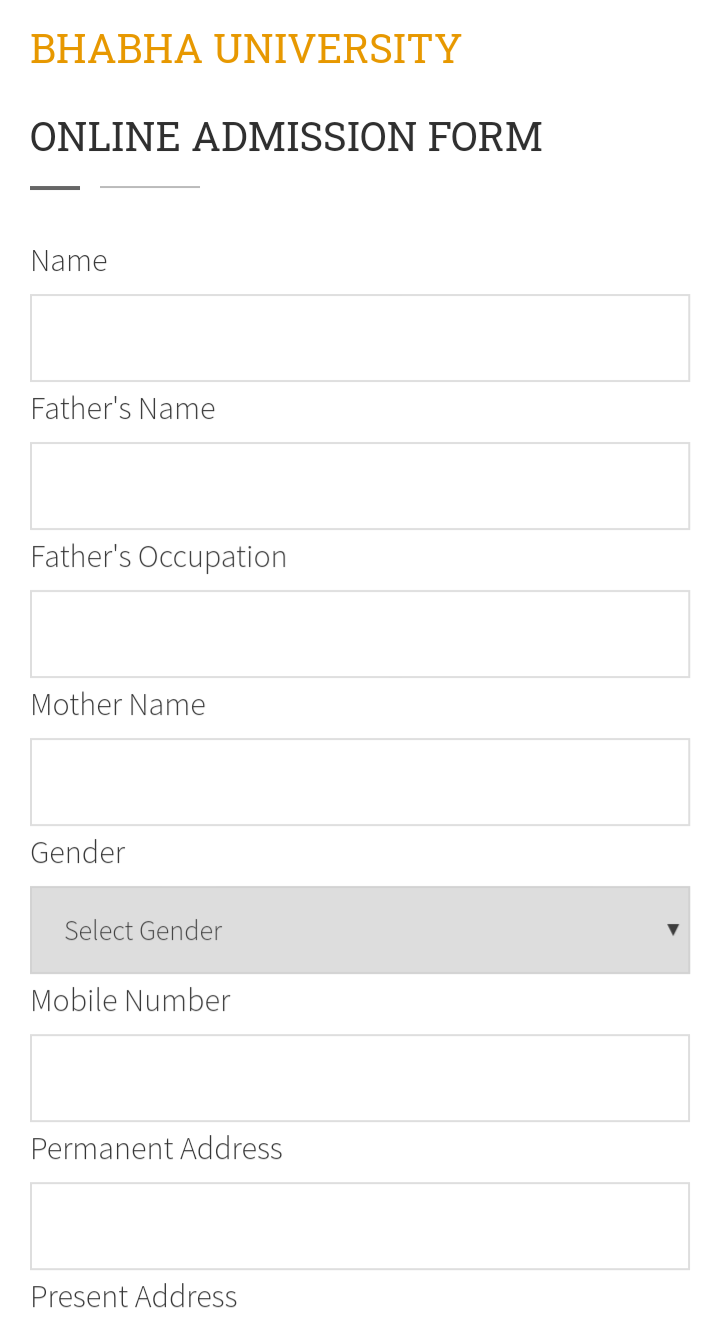This screenshot has width=720, height=1327.
Task: Click the Present Address label text
Action: pos(134,1296)
